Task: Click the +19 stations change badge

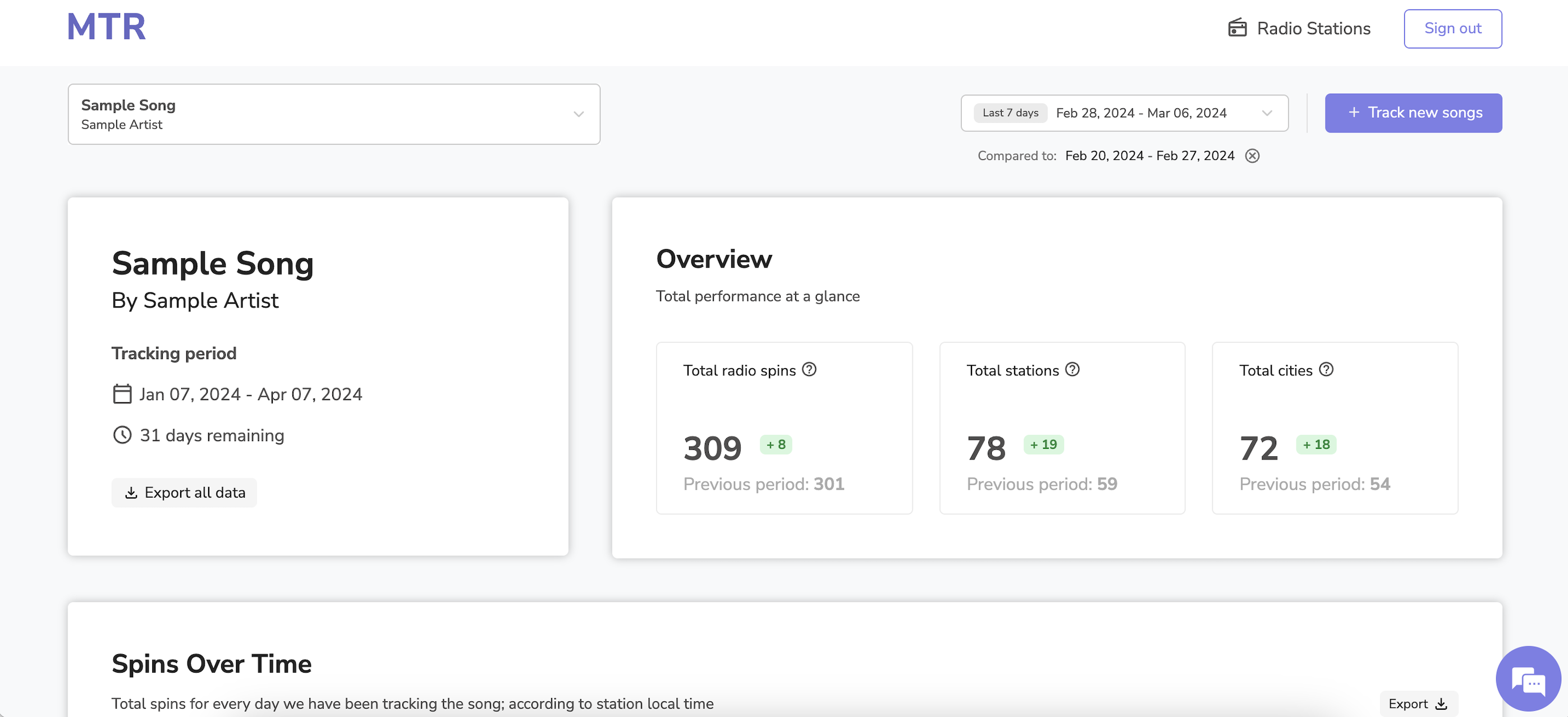Action: click(x=1043, y=445)
